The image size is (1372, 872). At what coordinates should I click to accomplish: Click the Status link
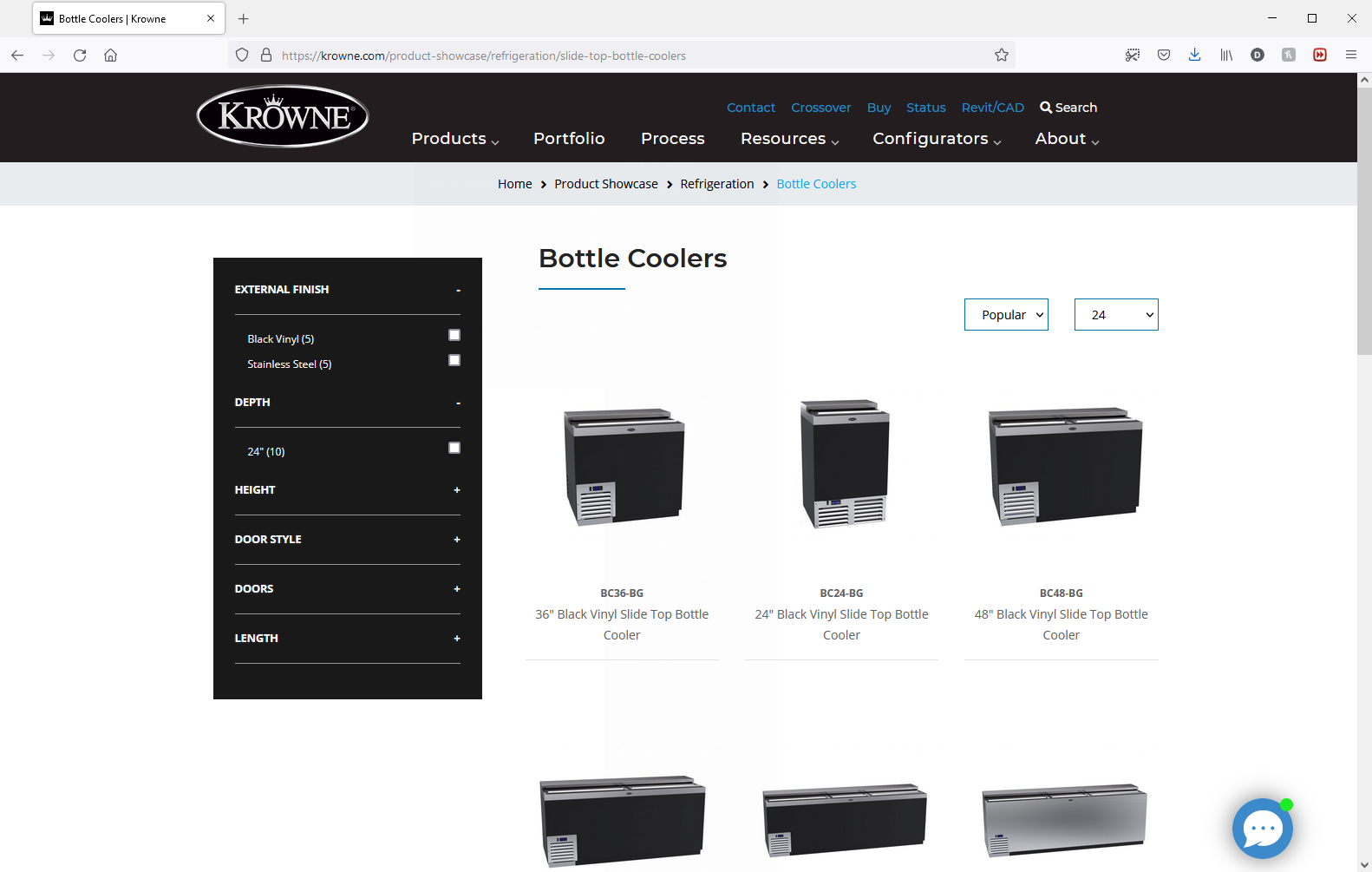(926, 108)
